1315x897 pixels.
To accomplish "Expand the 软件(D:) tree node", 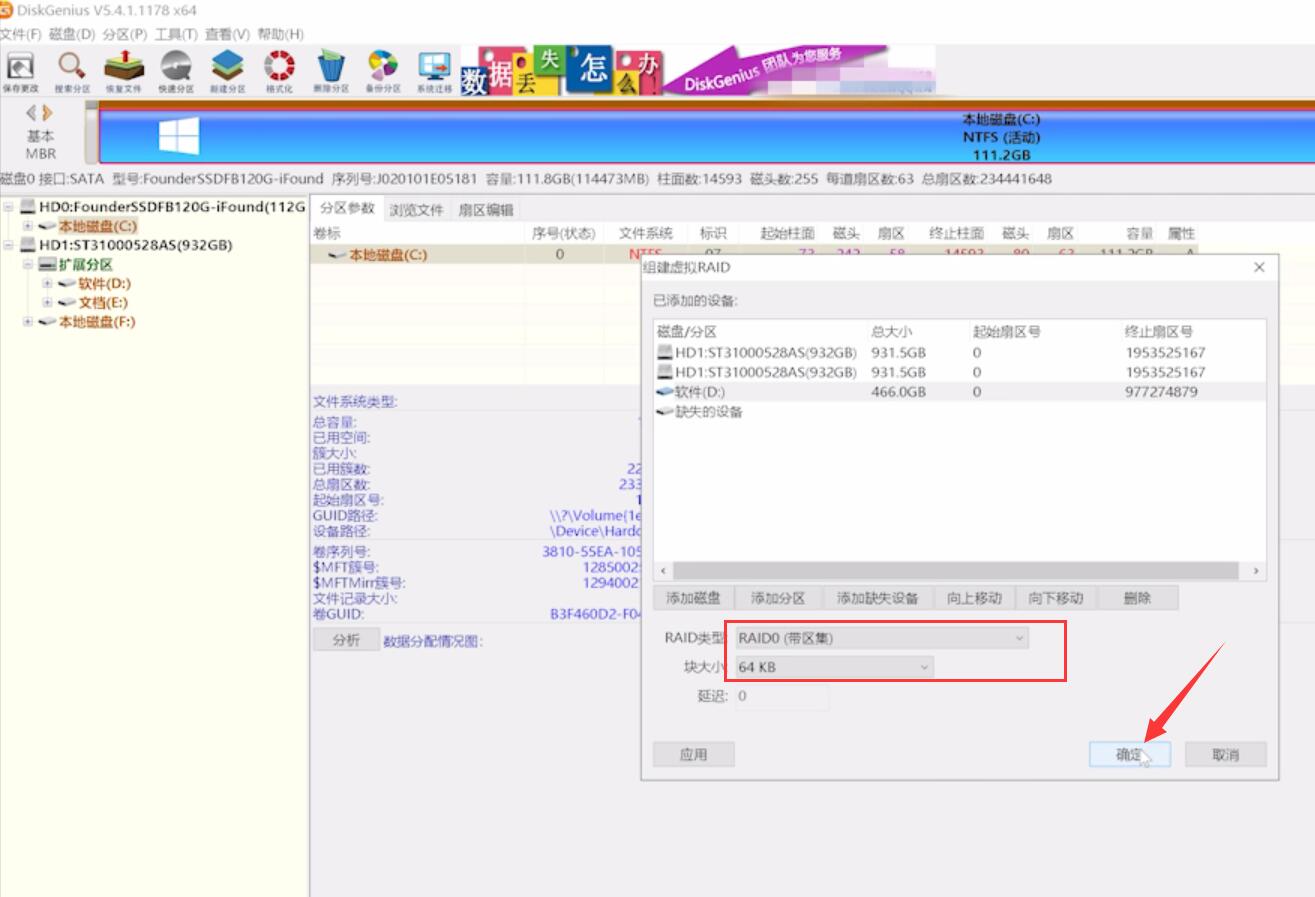I will (47, 284).
